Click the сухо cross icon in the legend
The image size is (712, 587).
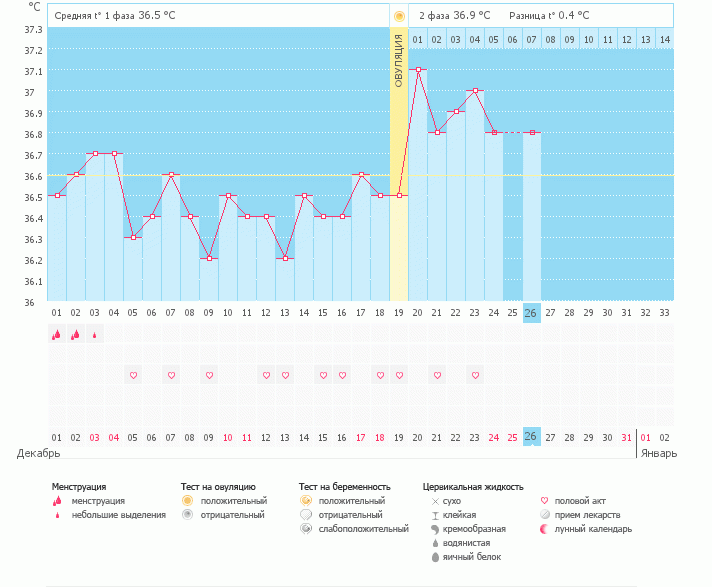pos(435,500)
